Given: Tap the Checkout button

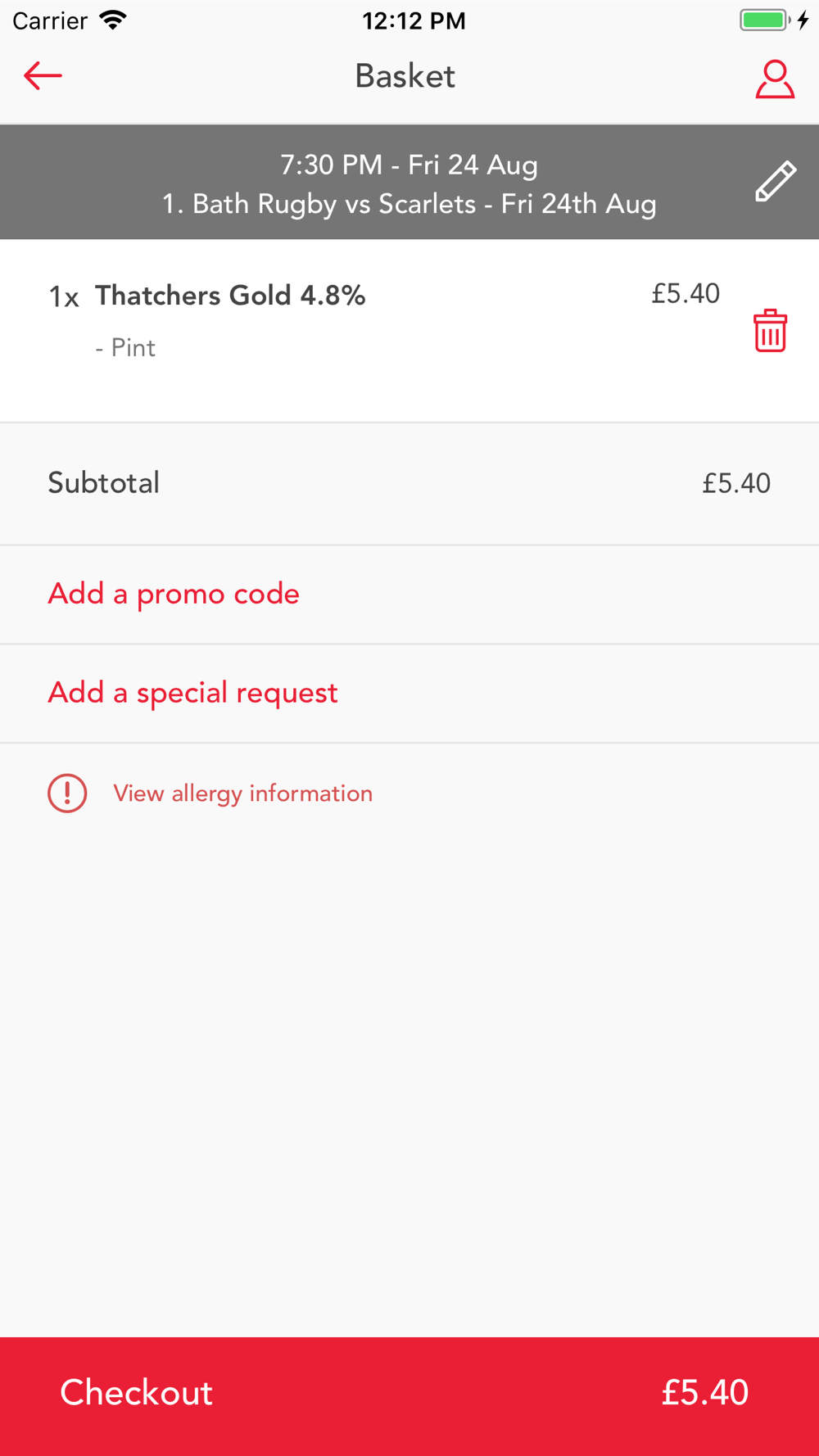Looking at the screenshot, I should [x=409, y=1396].
